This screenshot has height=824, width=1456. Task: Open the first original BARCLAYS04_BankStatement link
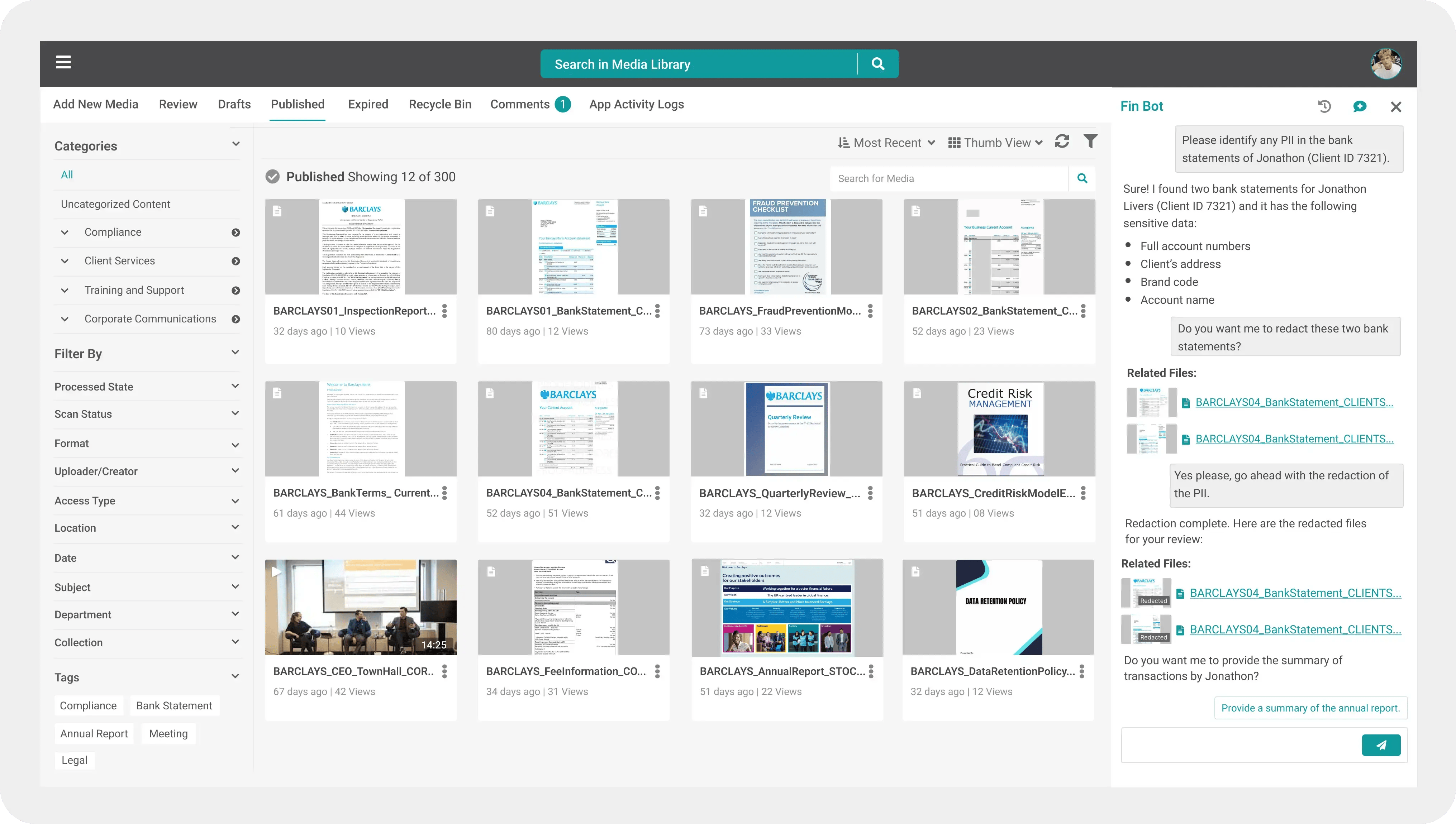[x=1294, y=402]
